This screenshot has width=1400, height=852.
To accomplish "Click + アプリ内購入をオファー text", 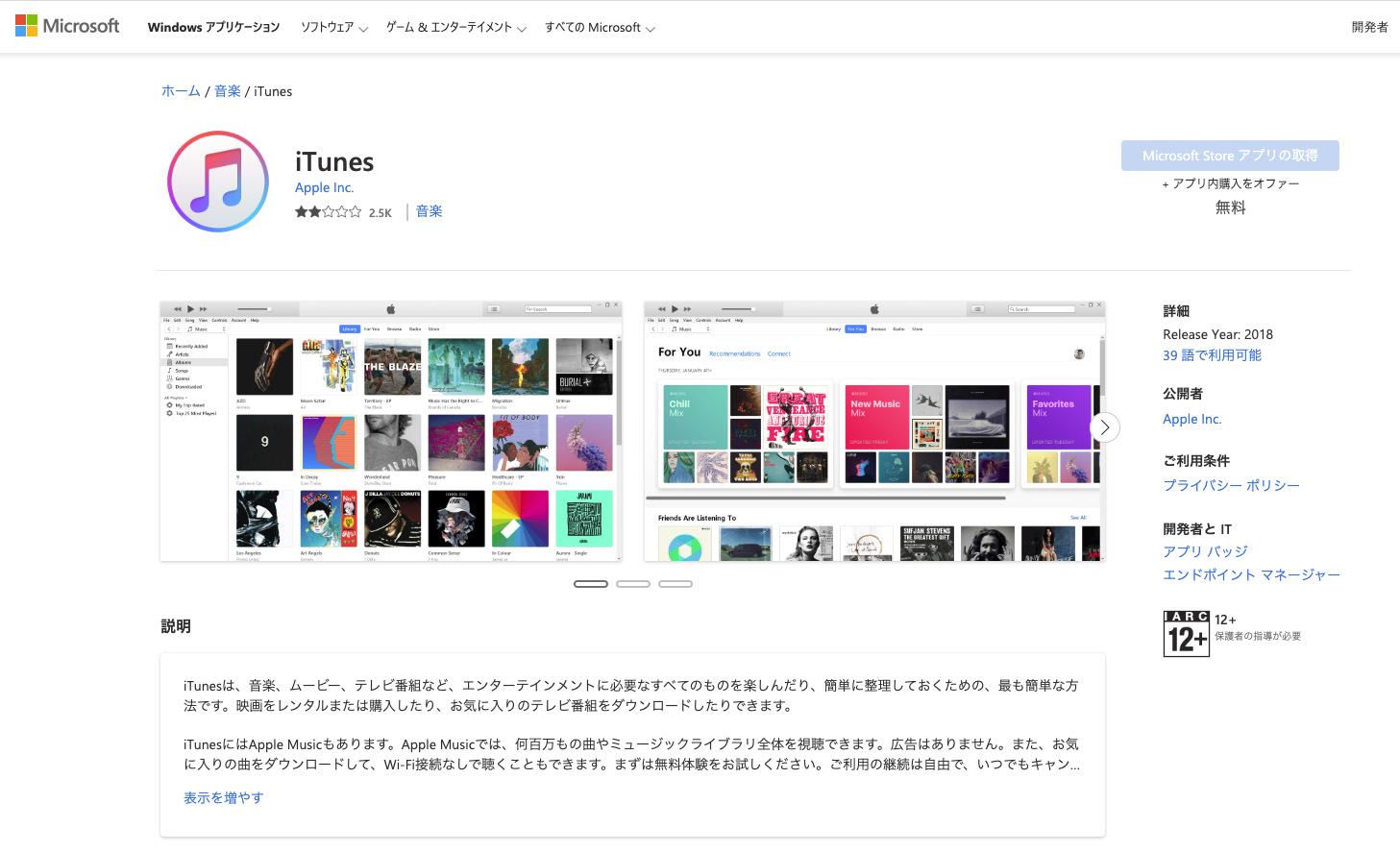I will (x=1230, y=183).
